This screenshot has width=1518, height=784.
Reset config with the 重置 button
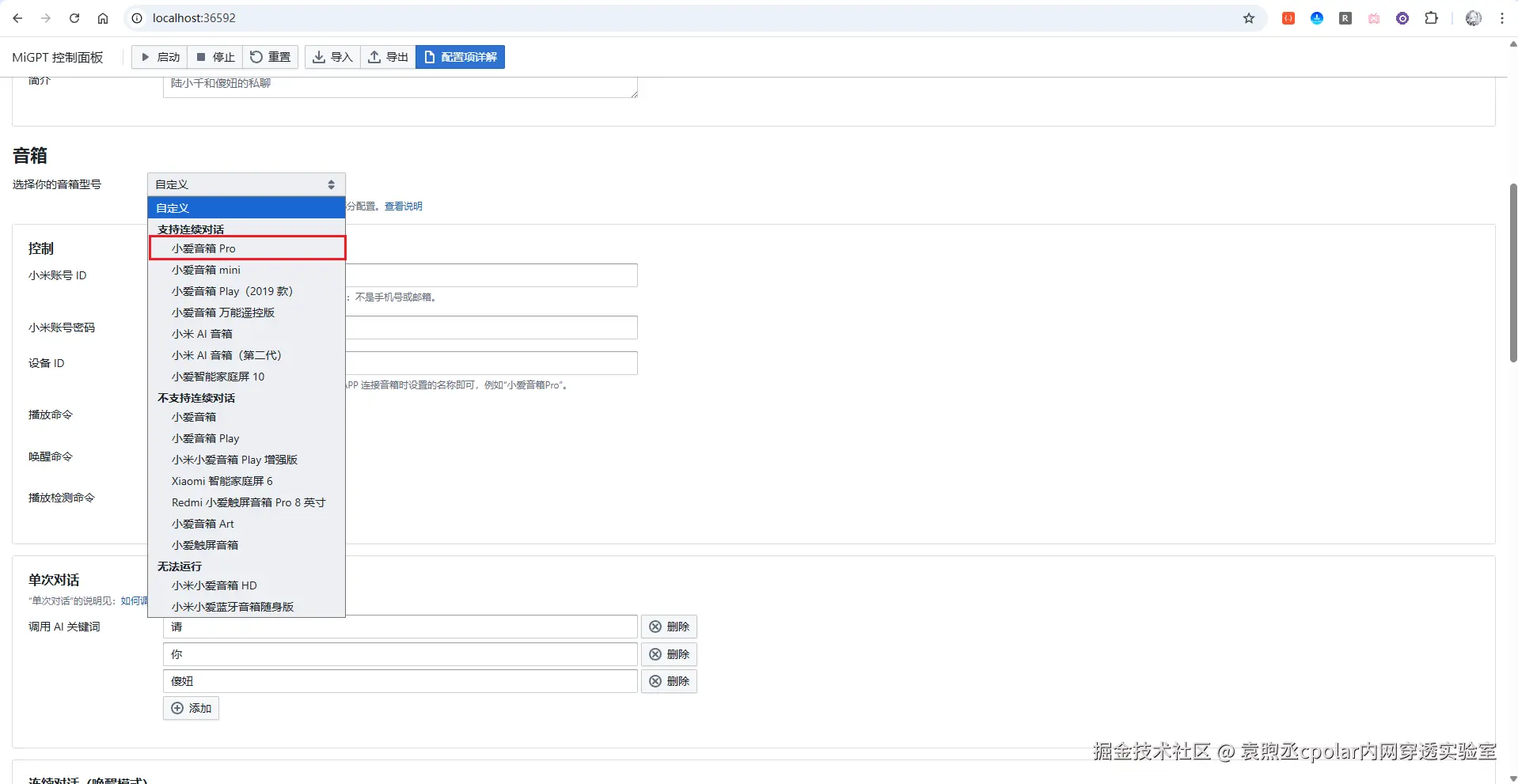[271, 57]
